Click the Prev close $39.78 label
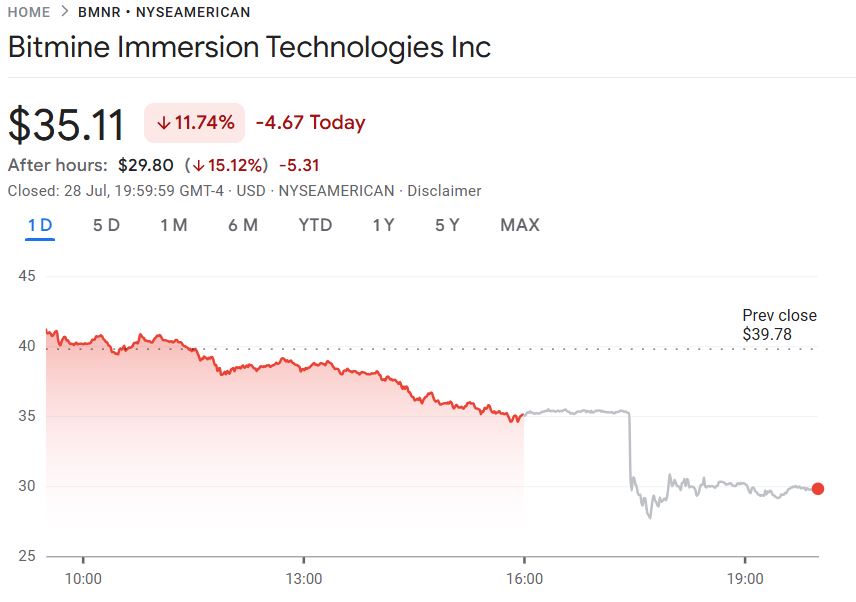Screen dimensions: 856x602 [x=779, y=325]
